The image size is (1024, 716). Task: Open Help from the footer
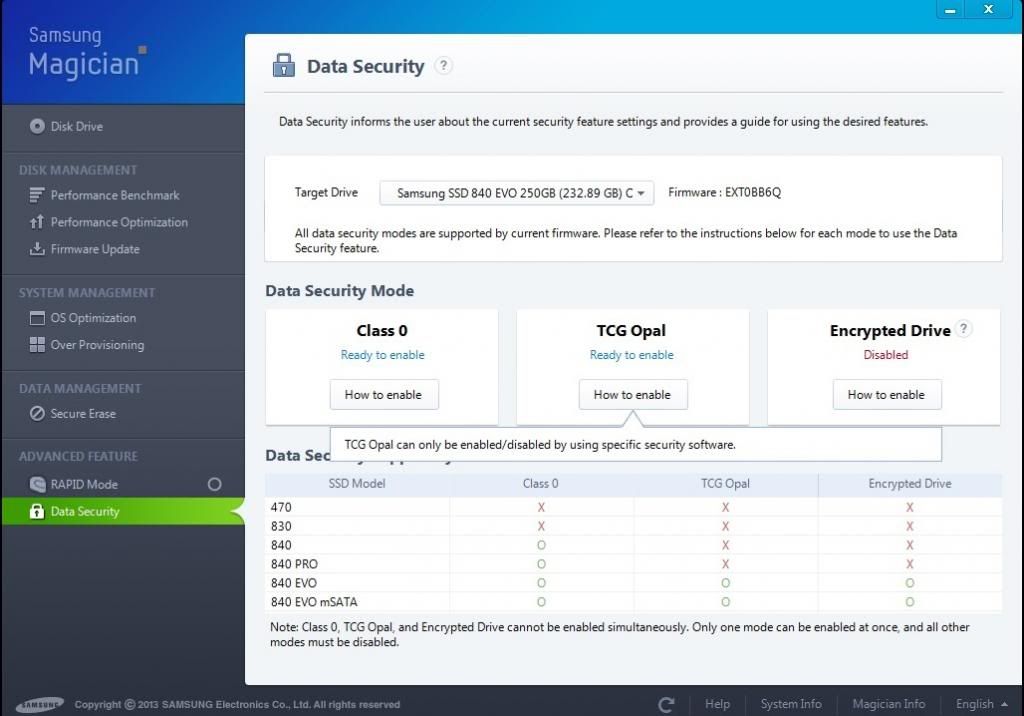click(717, 704)
